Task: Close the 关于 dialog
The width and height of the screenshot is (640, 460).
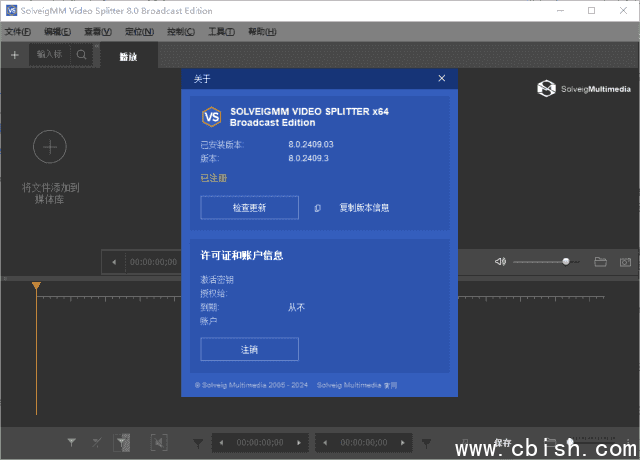Action: (x=442, y=78)
